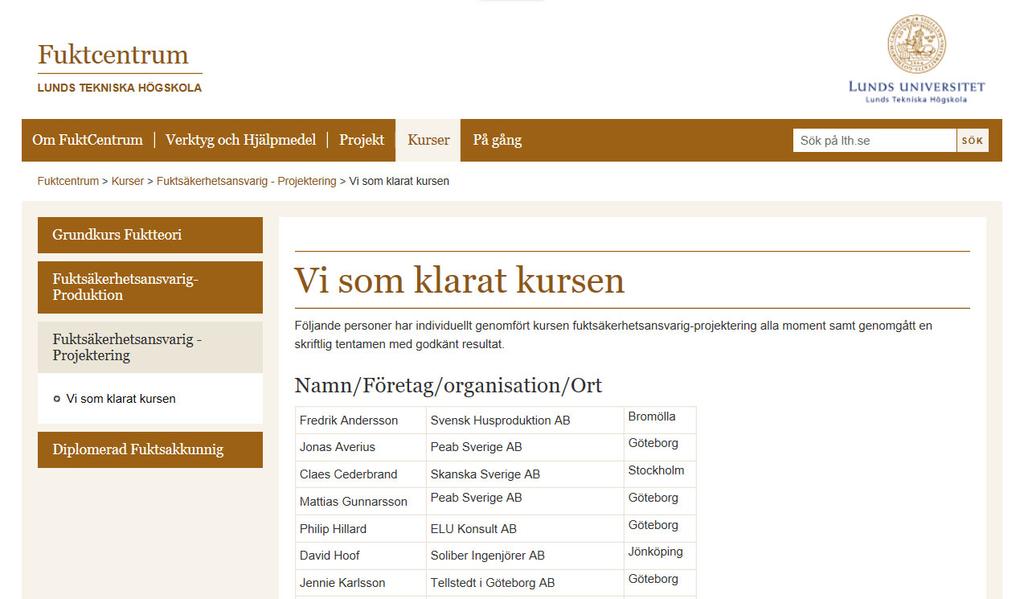Image resolution: width=1024 pixels, height=599 pixels.
Task: Select the David Hoof table cell
Action: tap(360, 555)
